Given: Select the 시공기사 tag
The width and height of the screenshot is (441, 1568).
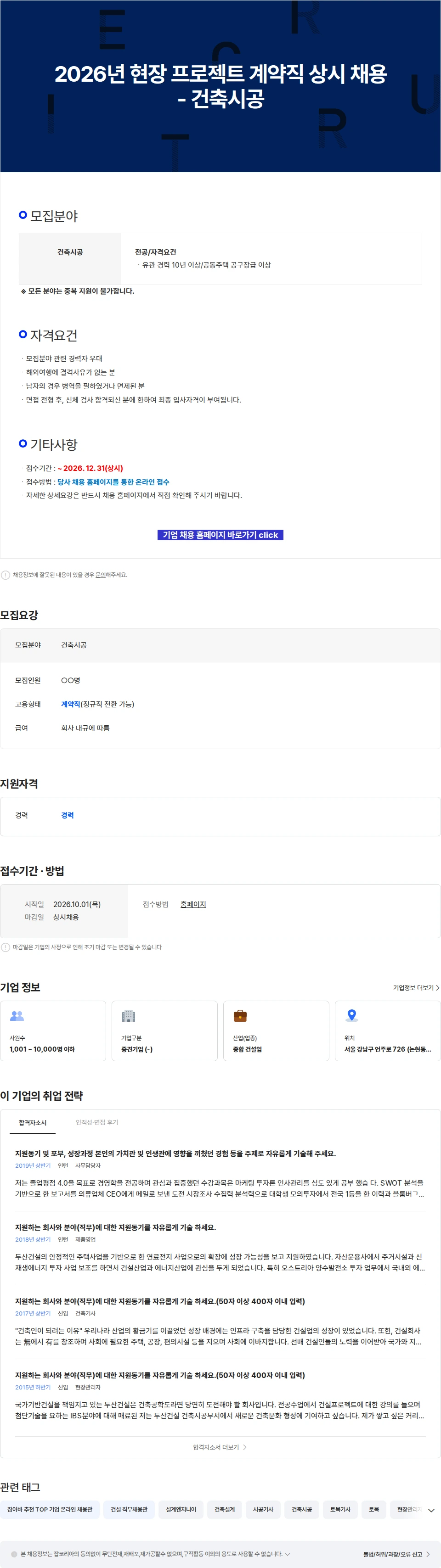Looking at the screenshot, I should click(x=263, y=1509).
